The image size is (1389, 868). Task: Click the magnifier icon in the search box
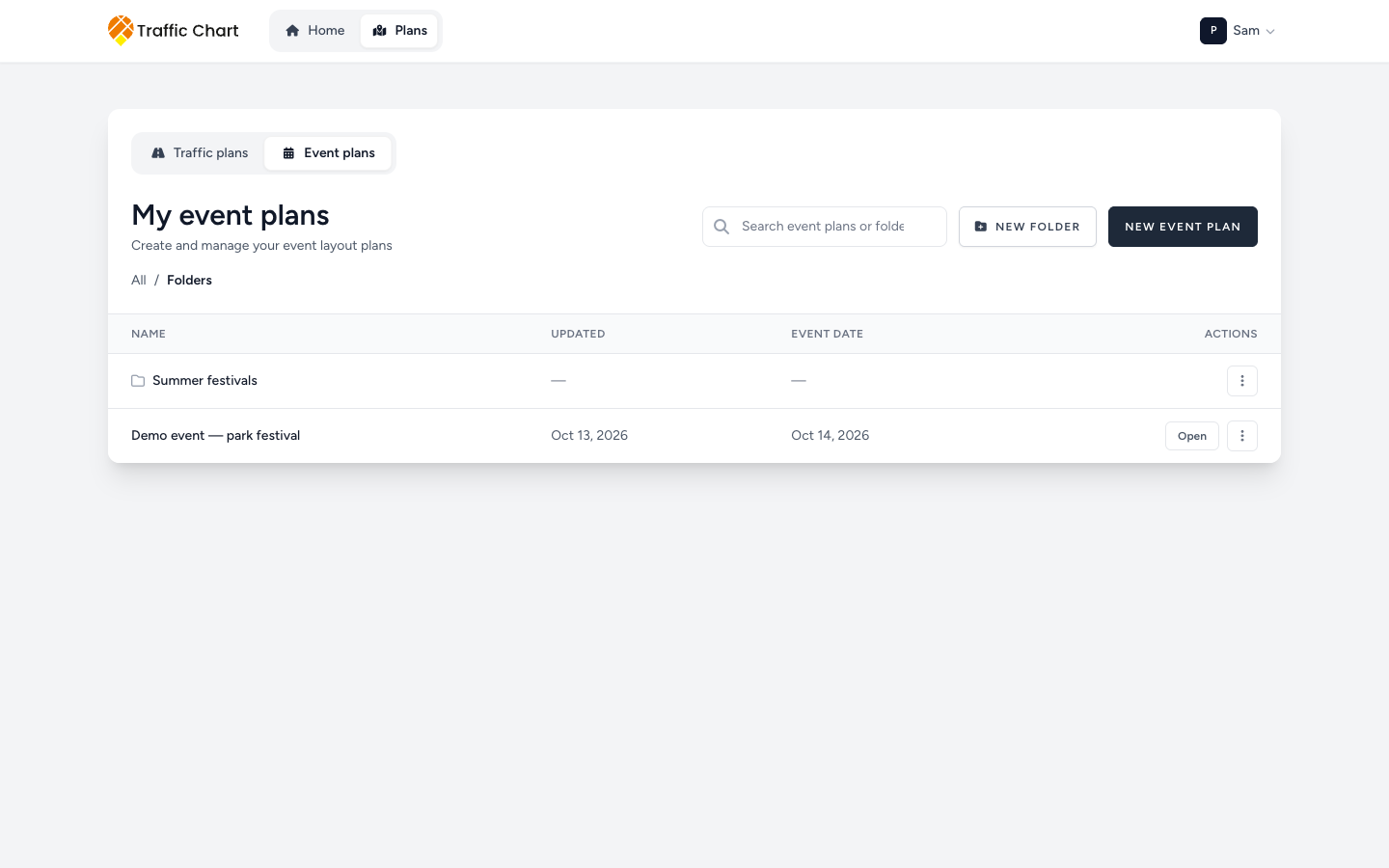pos(722,227)
